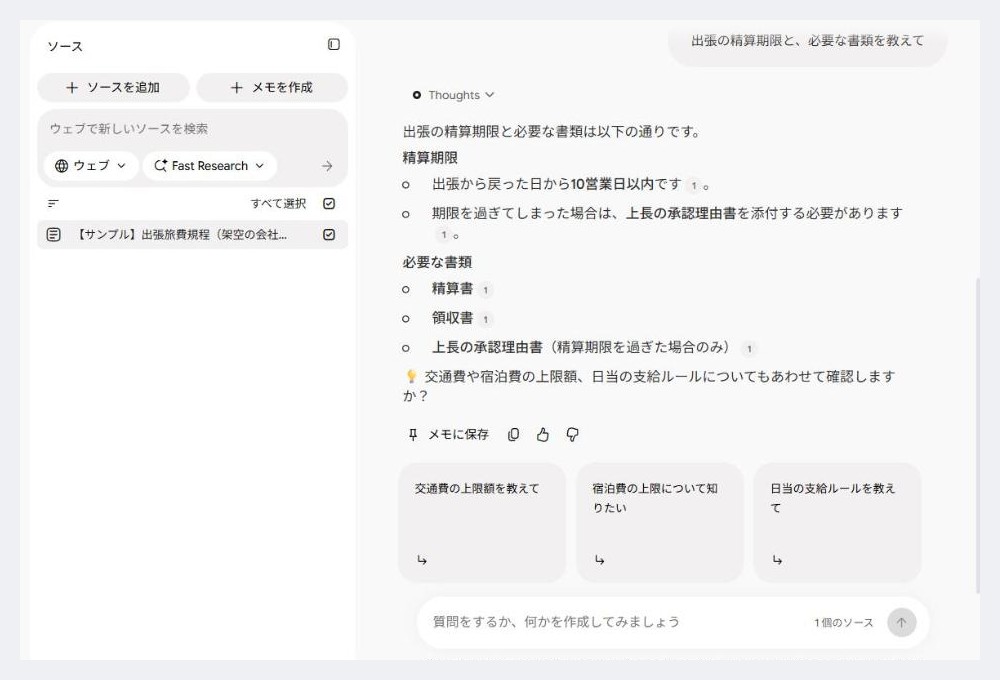Toggle the すべて選択 checkbox
Image resolution: width=1000 pixels, height=680 pixels.
(x=329, y=203)
